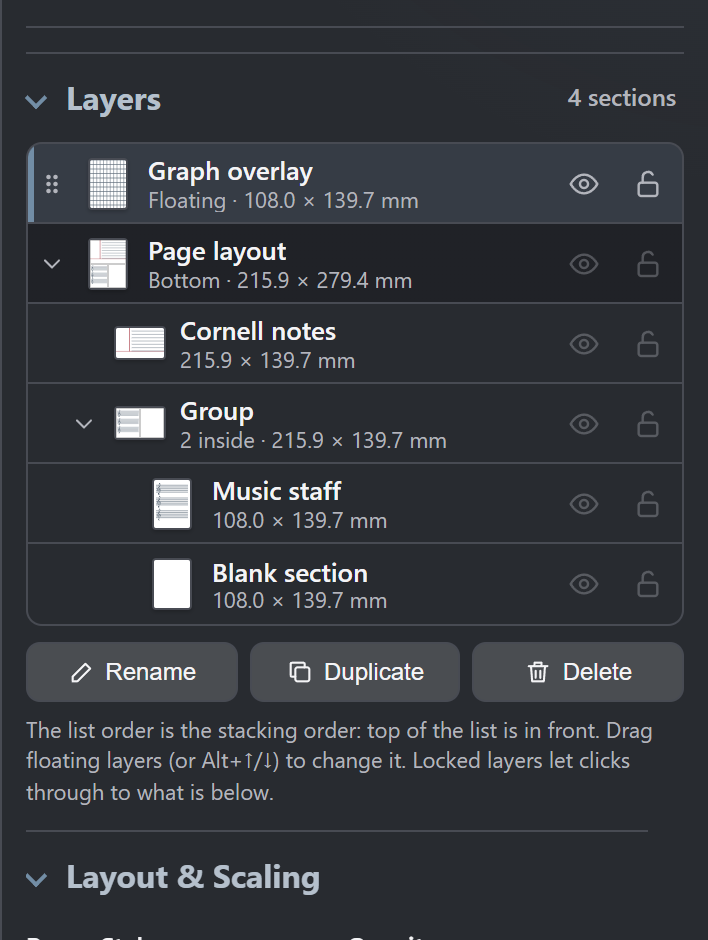Select the Group layer name
Viewport: 708px width, 940px height.
click(217, 412)
